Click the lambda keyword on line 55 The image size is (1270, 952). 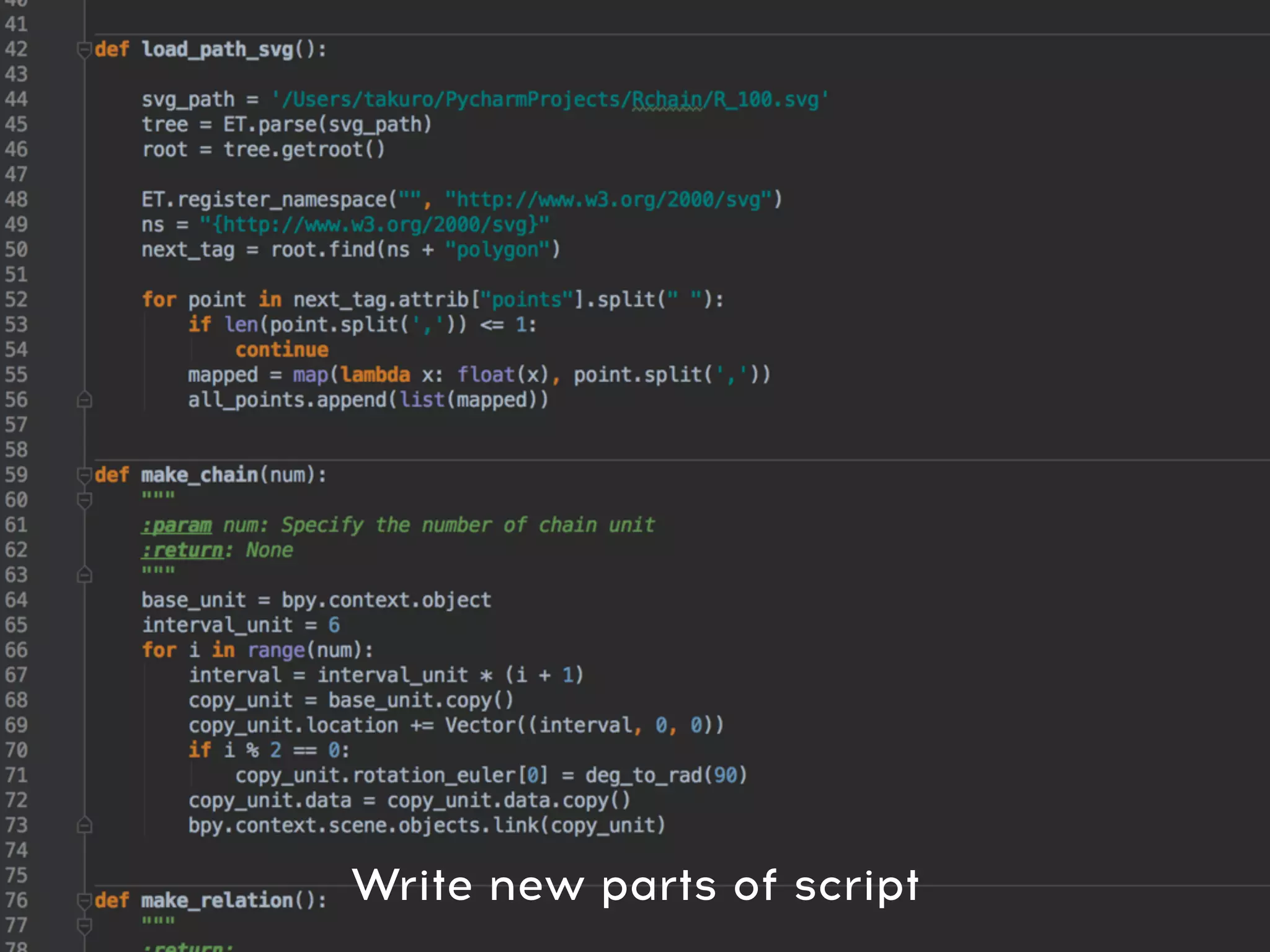pyautogui.click(x=375, y=375)
